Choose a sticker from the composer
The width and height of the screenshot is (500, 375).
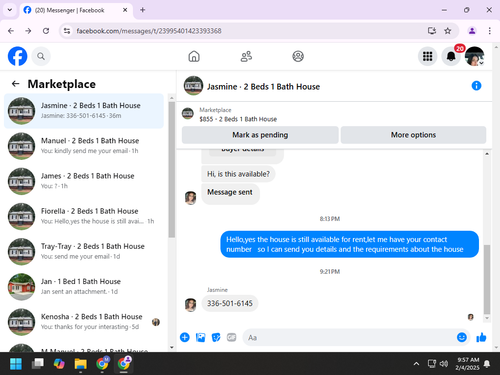216,337
